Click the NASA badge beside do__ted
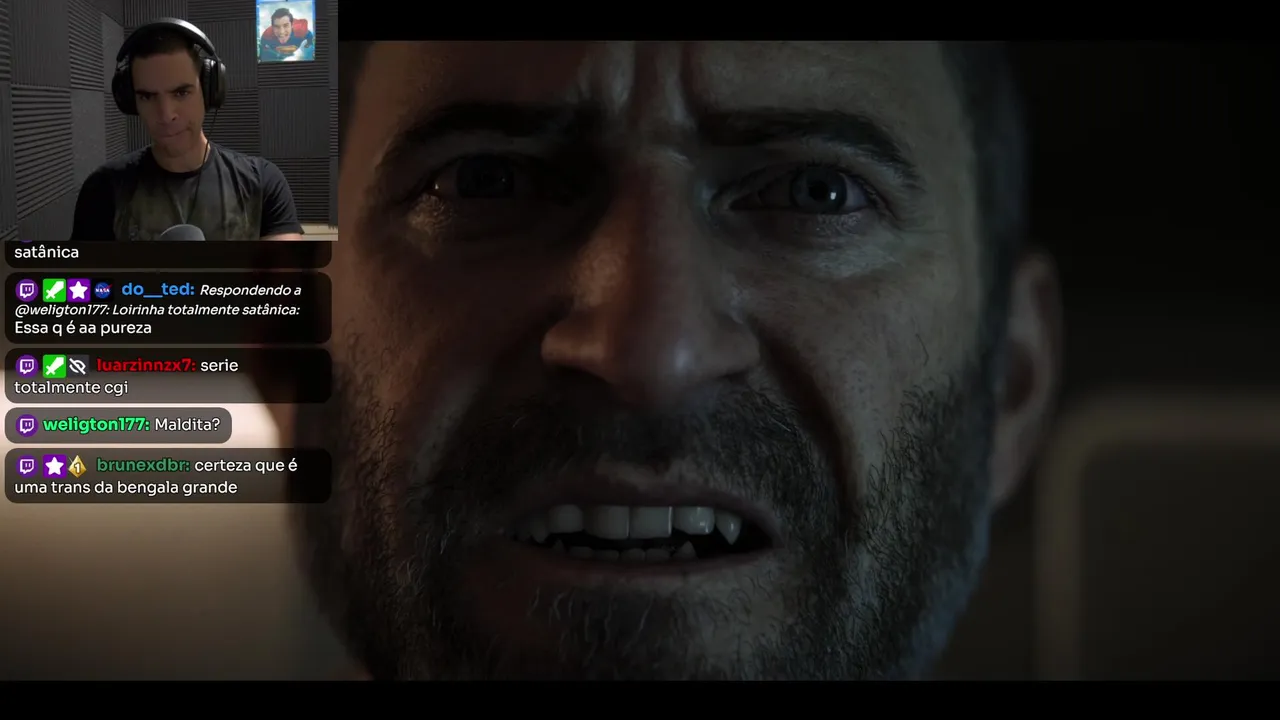This screenshot has height=720, width=1280. click(x=102, y=291)
